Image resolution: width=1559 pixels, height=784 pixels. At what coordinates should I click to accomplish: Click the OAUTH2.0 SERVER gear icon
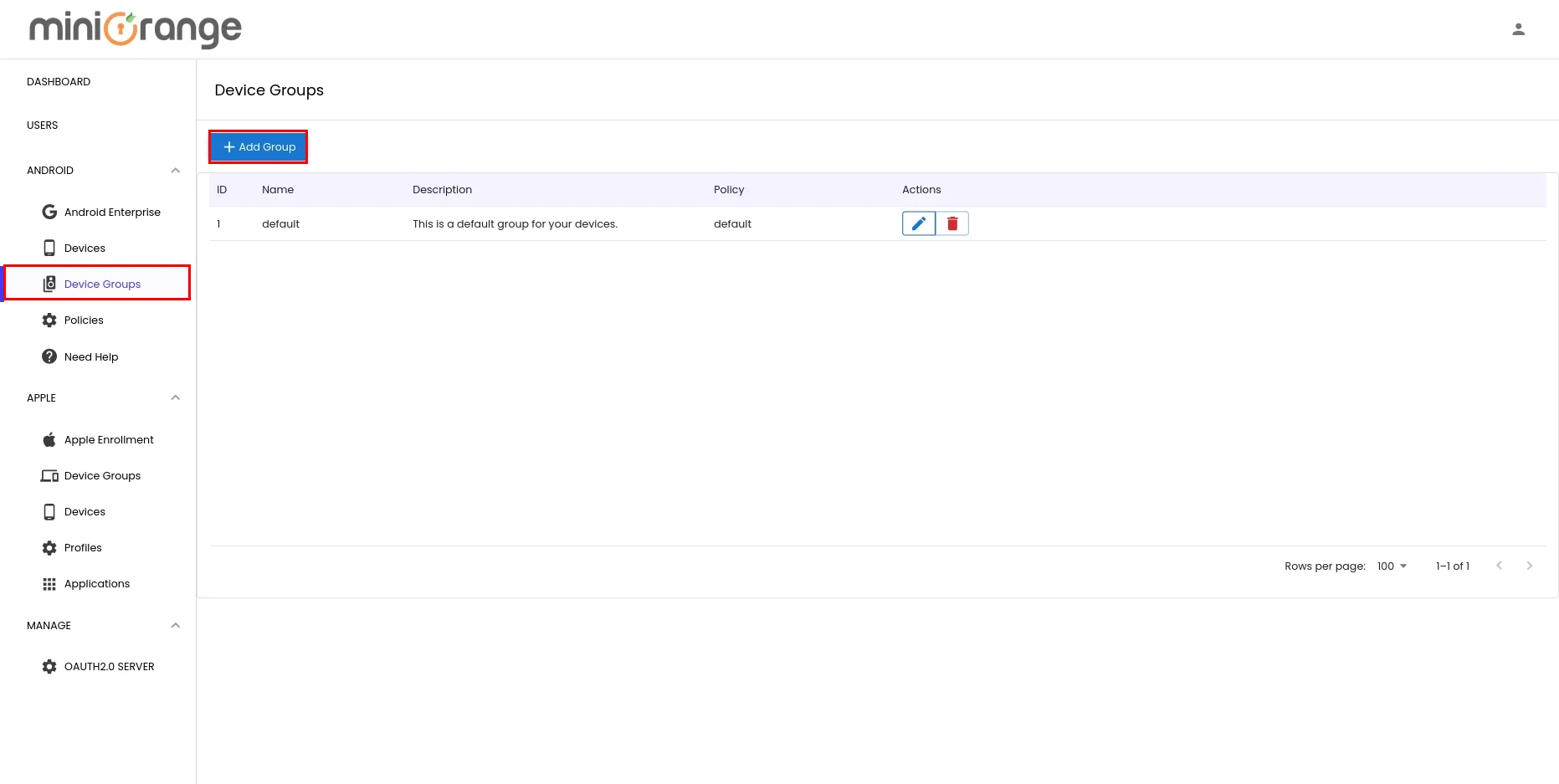click(49, 666)
